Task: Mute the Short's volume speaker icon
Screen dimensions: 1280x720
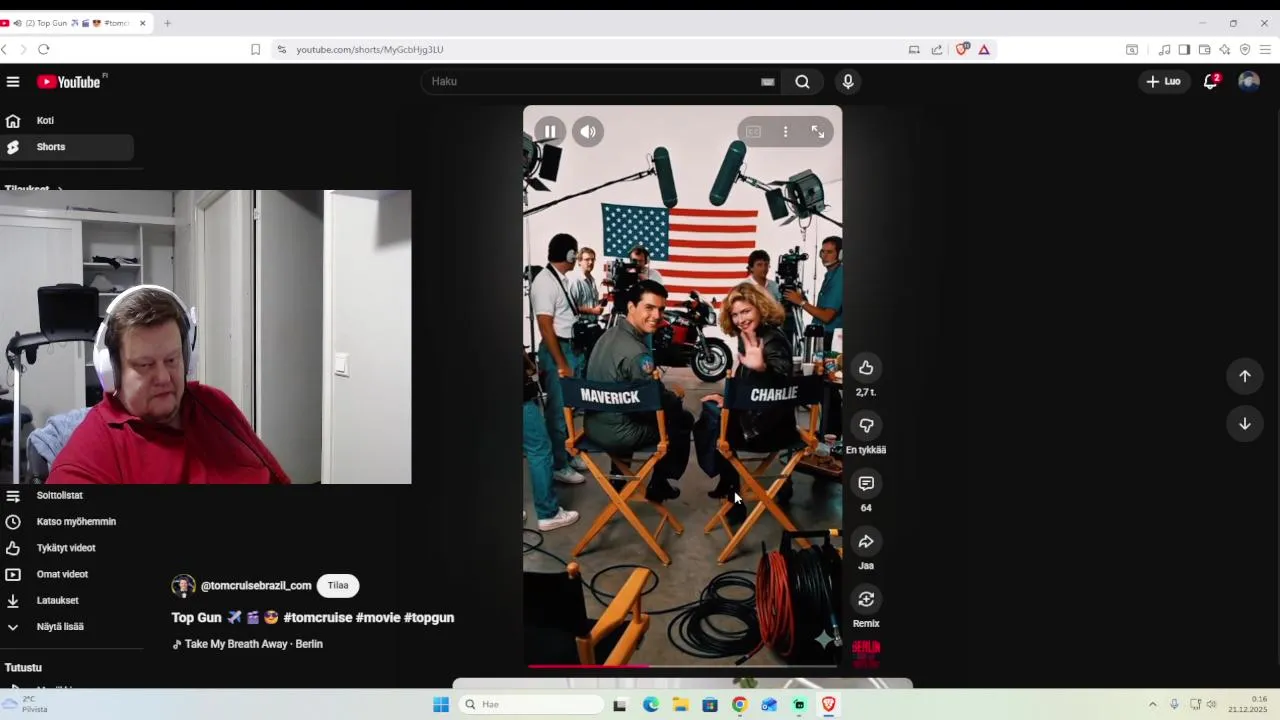Action: pyautogui.click(x=588, y=131)
